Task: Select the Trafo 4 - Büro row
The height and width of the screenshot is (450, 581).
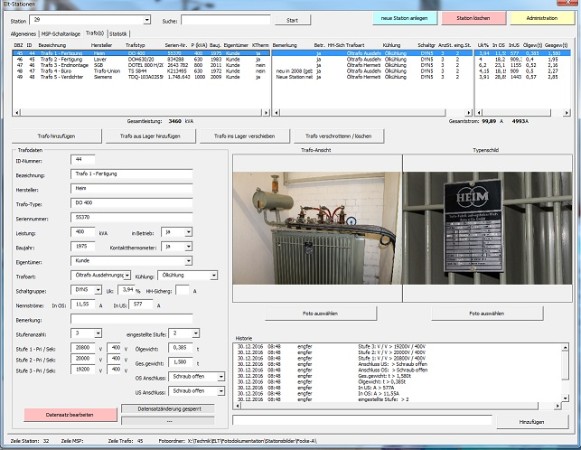Action: coord(141,71)
